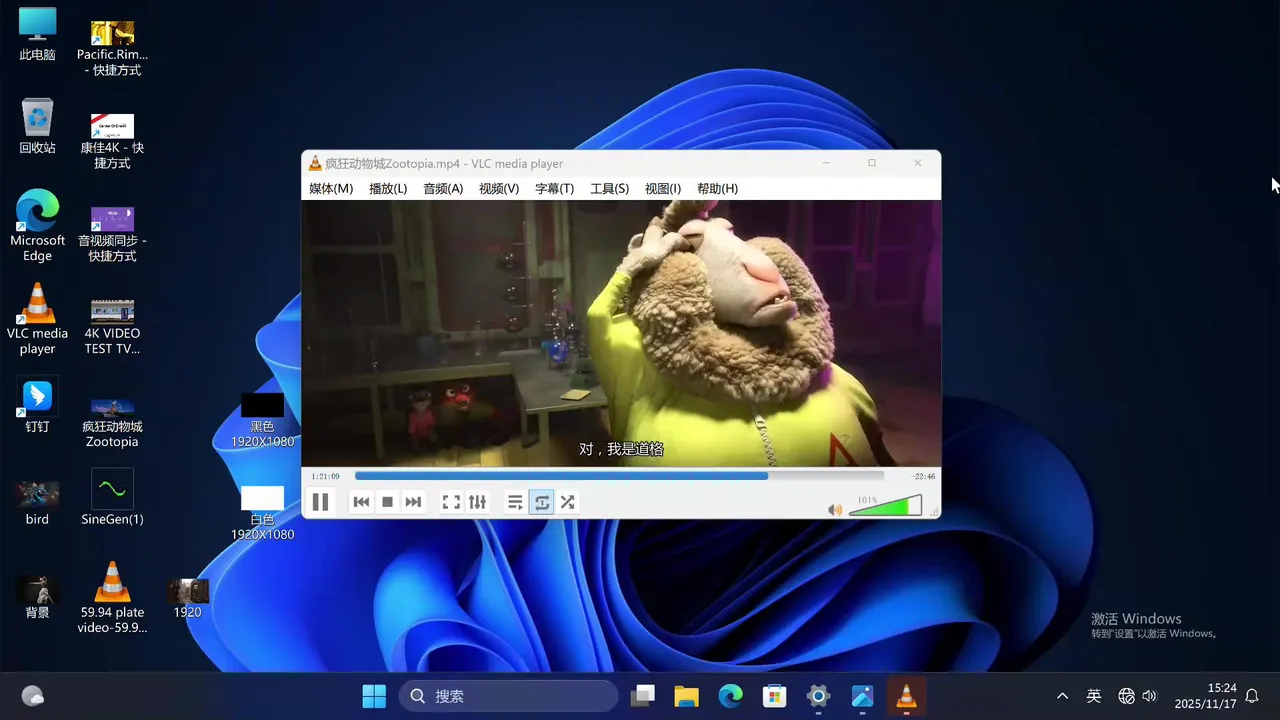Show the VLC playlist
The image size is (1280, 720).
[515, 502]
